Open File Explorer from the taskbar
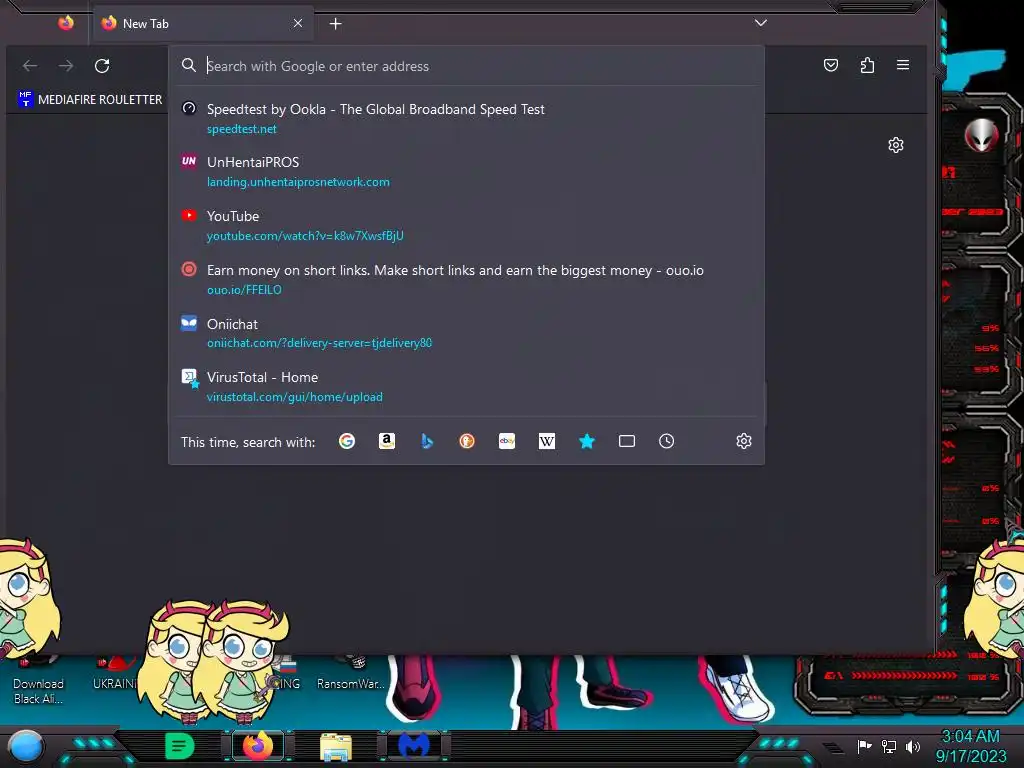 point(336,747)
